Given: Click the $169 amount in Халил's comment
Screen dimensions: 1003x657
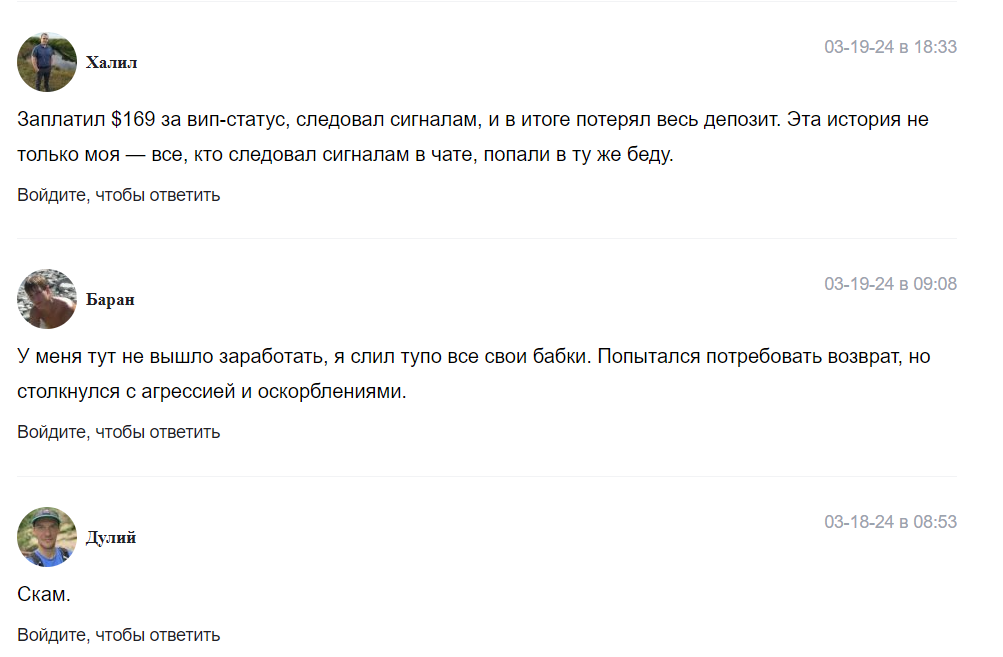Looking at the screenshot, I should coord(133,120).
